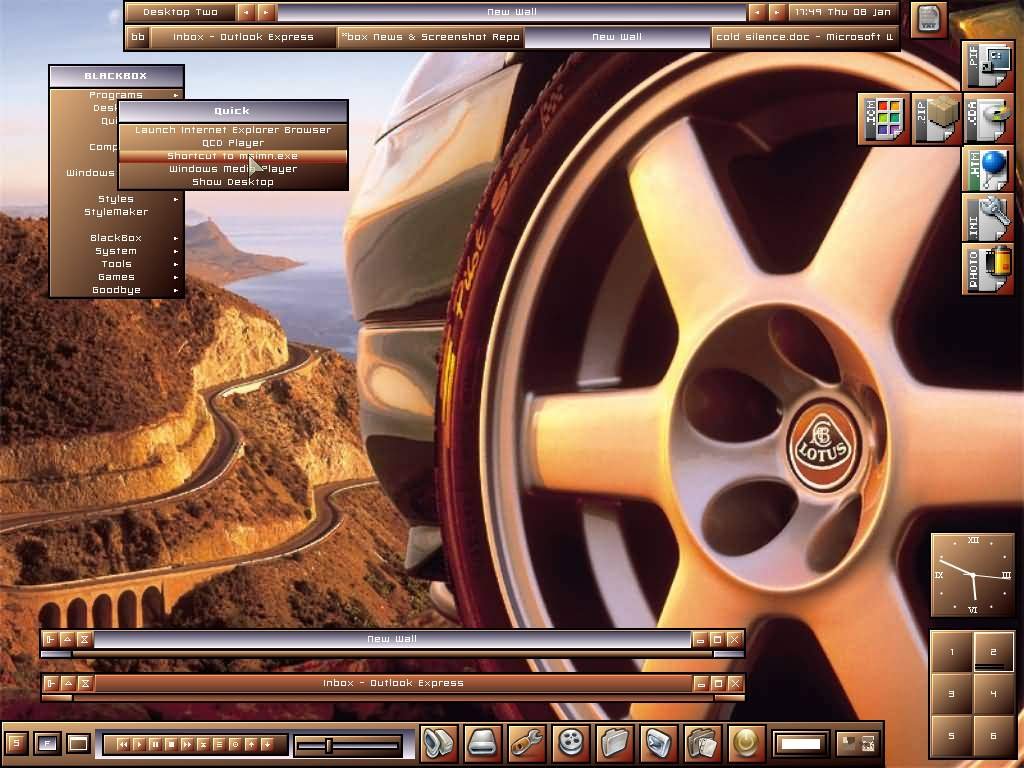This screenshot has height=768, width=1024.
Task: Click the F button in bottom bar
Action: 47,743
